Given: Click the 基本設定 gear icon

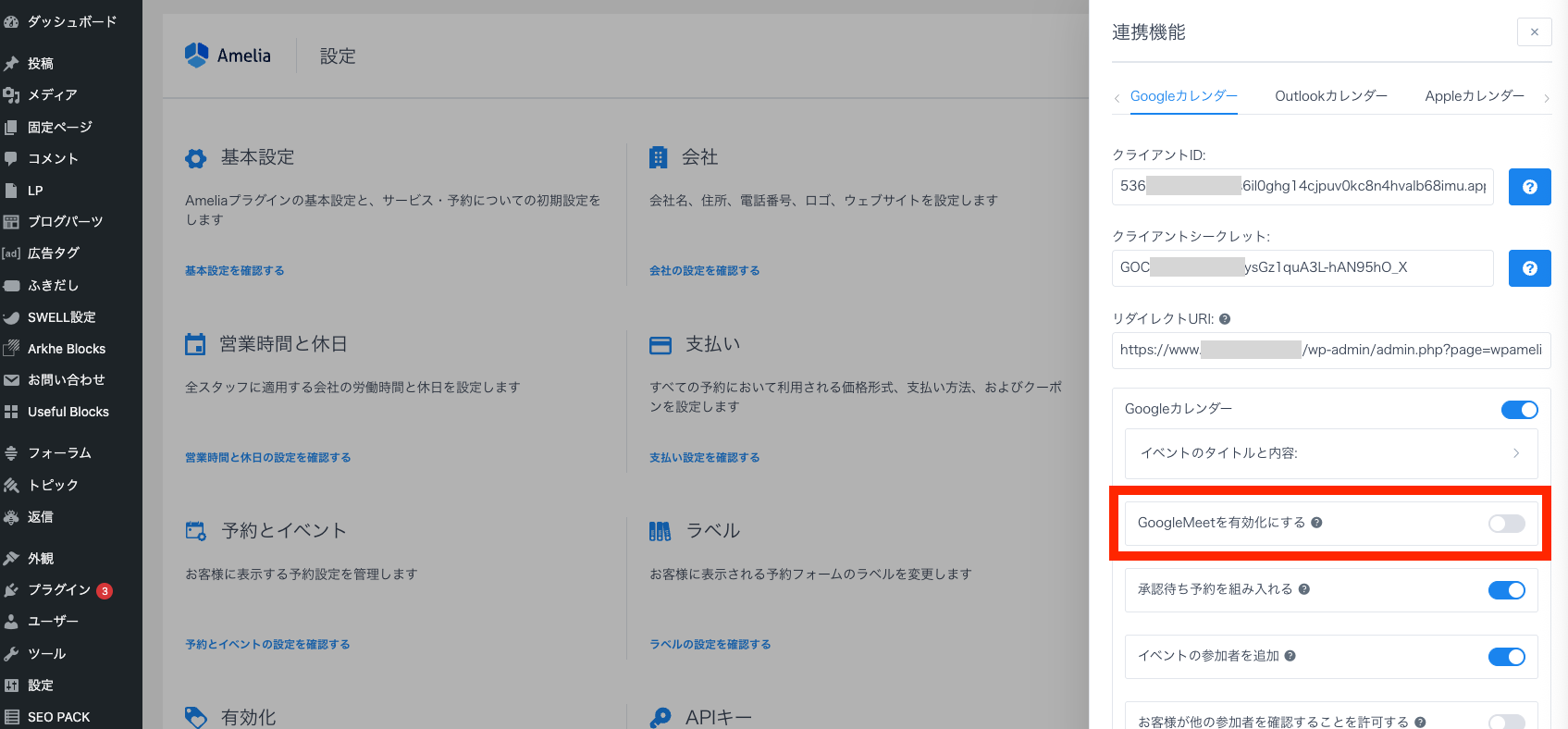Looking at the screenshot, I should (x=196, y=158).
